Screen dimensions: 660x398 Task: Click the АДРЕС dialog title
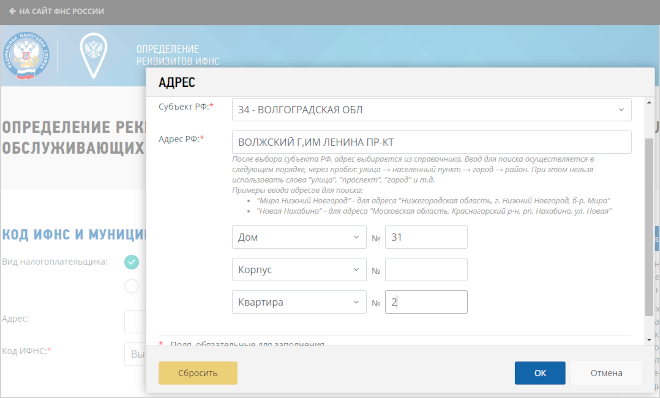click(177, 82)
